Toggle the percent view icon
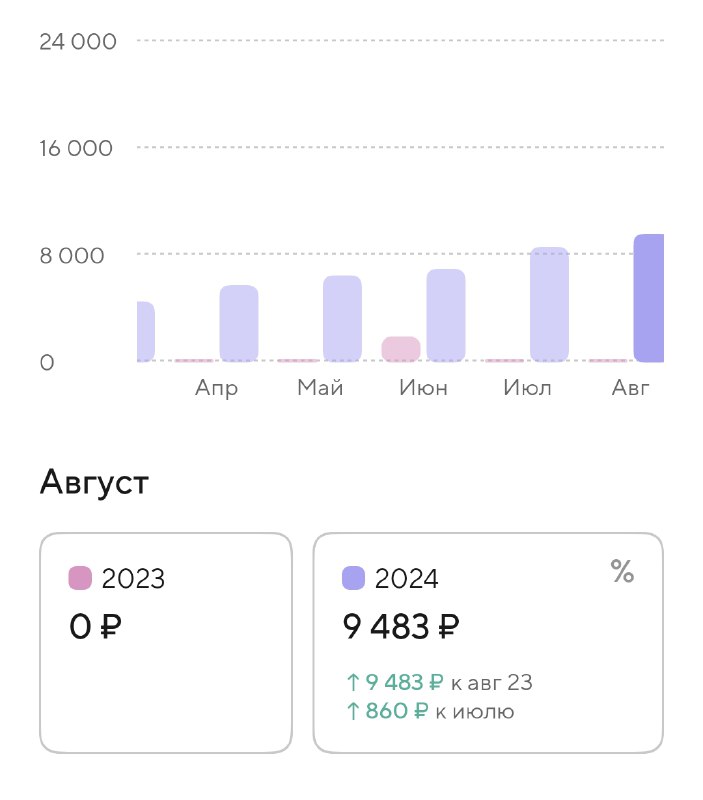703x800 pixels. click(x=622, y=572)
